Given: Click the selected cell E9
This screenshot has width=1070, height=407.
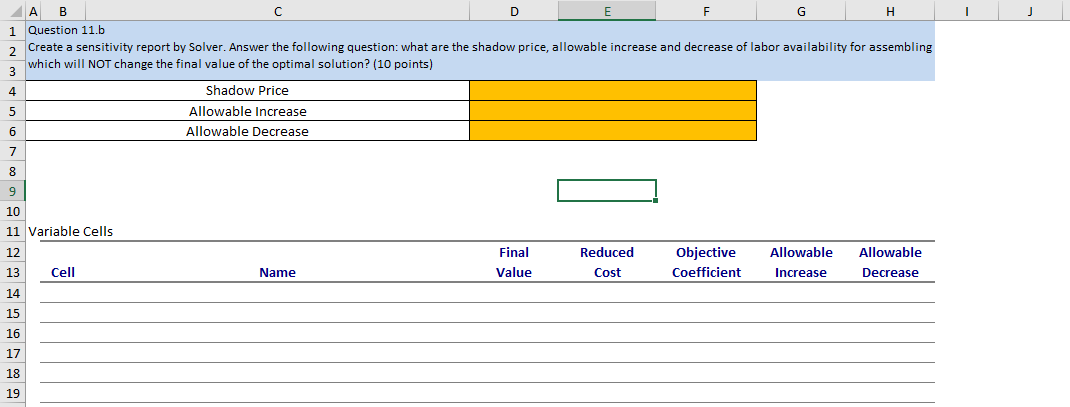Looking at the screenshot, I should [607, 191].
